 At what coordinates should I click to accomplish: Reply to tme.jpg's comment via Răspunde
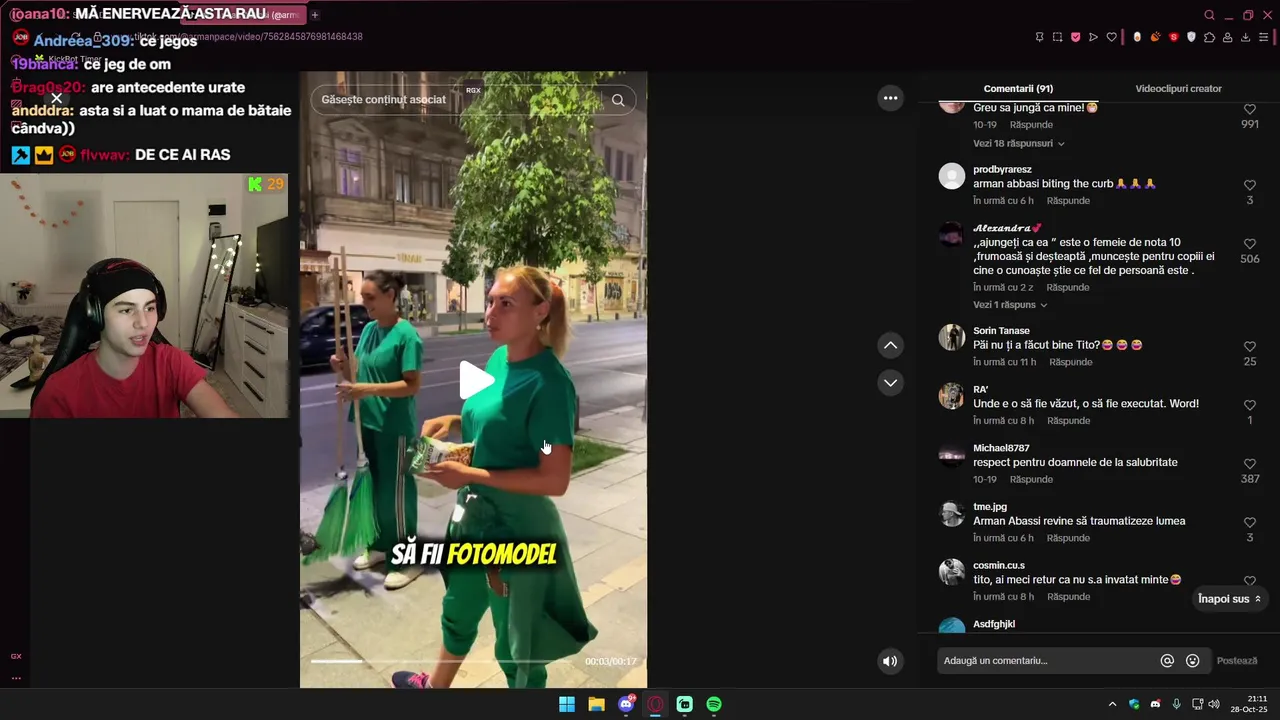click(1068, 538)
